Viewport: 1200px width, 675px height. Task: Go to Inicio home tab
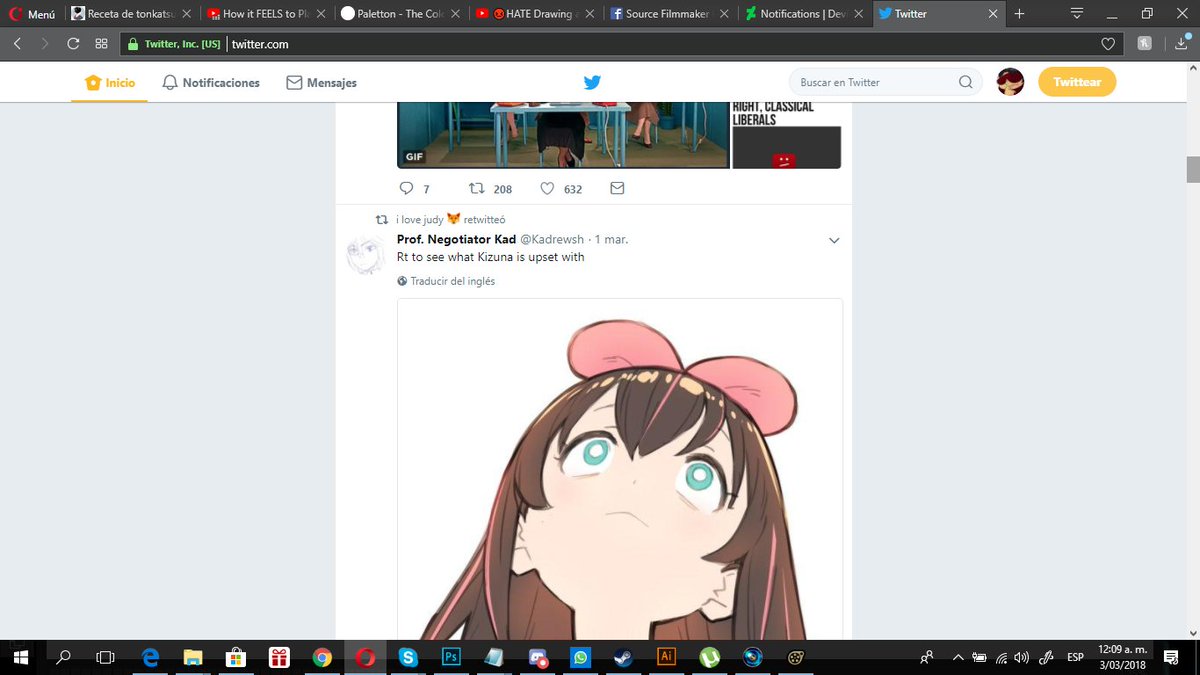pyautogui.click(x=110, y=83)
